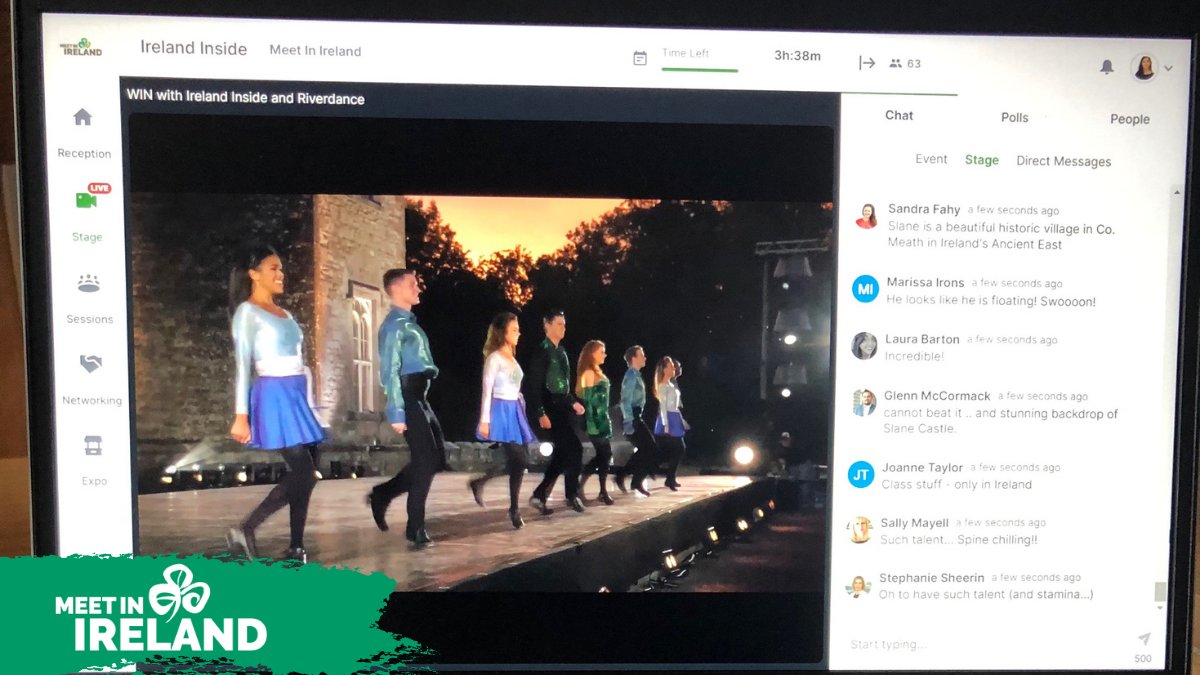Select the Event chat sub-tab
This screenshot has height=675, width=1200.
coord(931,159)
